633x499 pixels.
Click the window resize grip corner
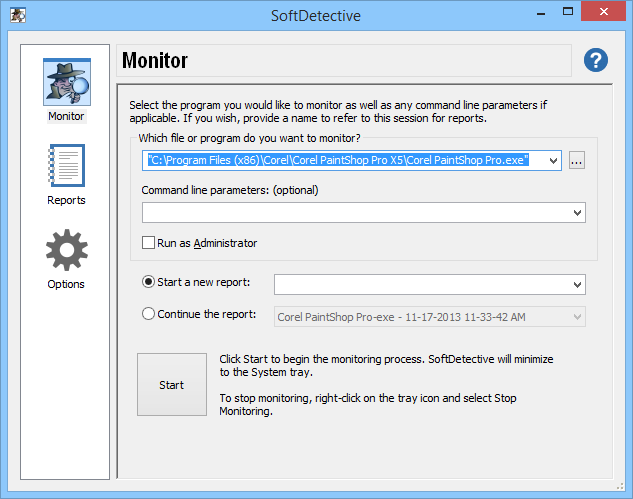click(620, 487)
